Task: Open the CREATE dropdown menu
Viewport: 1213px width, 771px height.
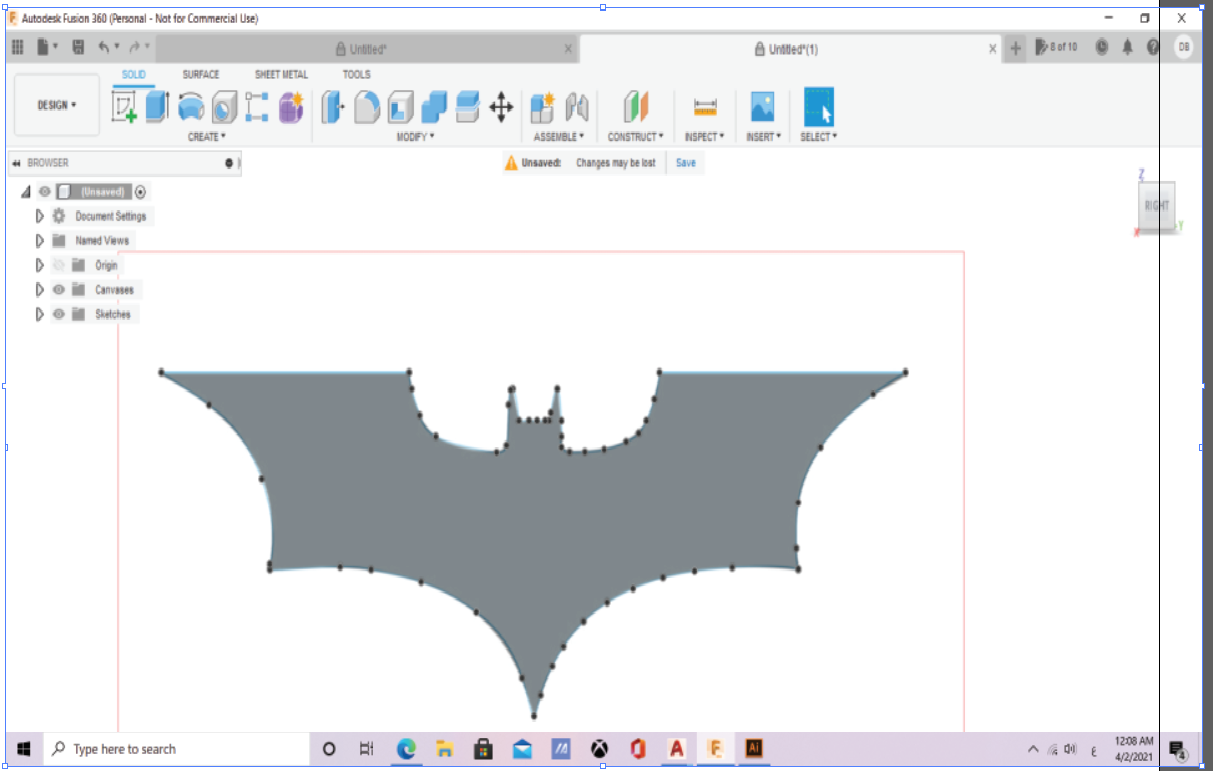Action: [x=207, y=137]
